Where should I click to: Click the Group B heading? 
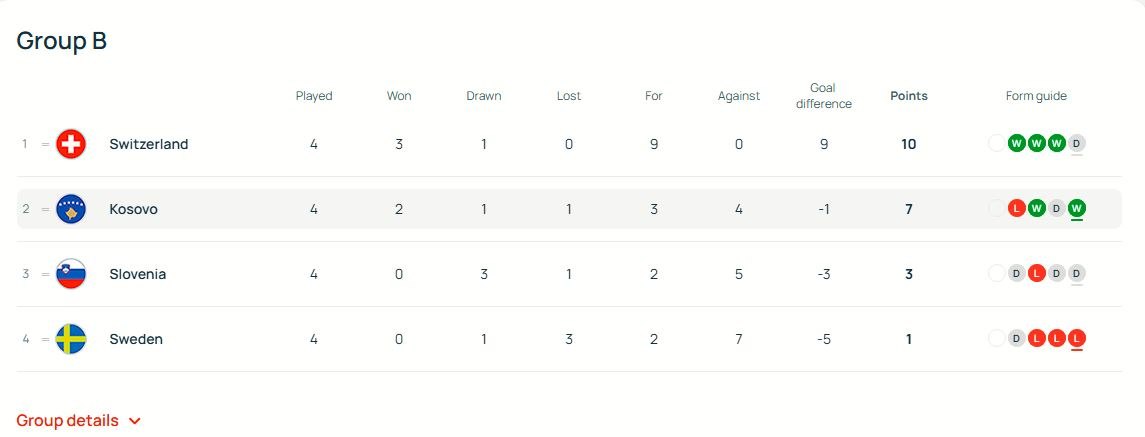[x=61, y=41]
